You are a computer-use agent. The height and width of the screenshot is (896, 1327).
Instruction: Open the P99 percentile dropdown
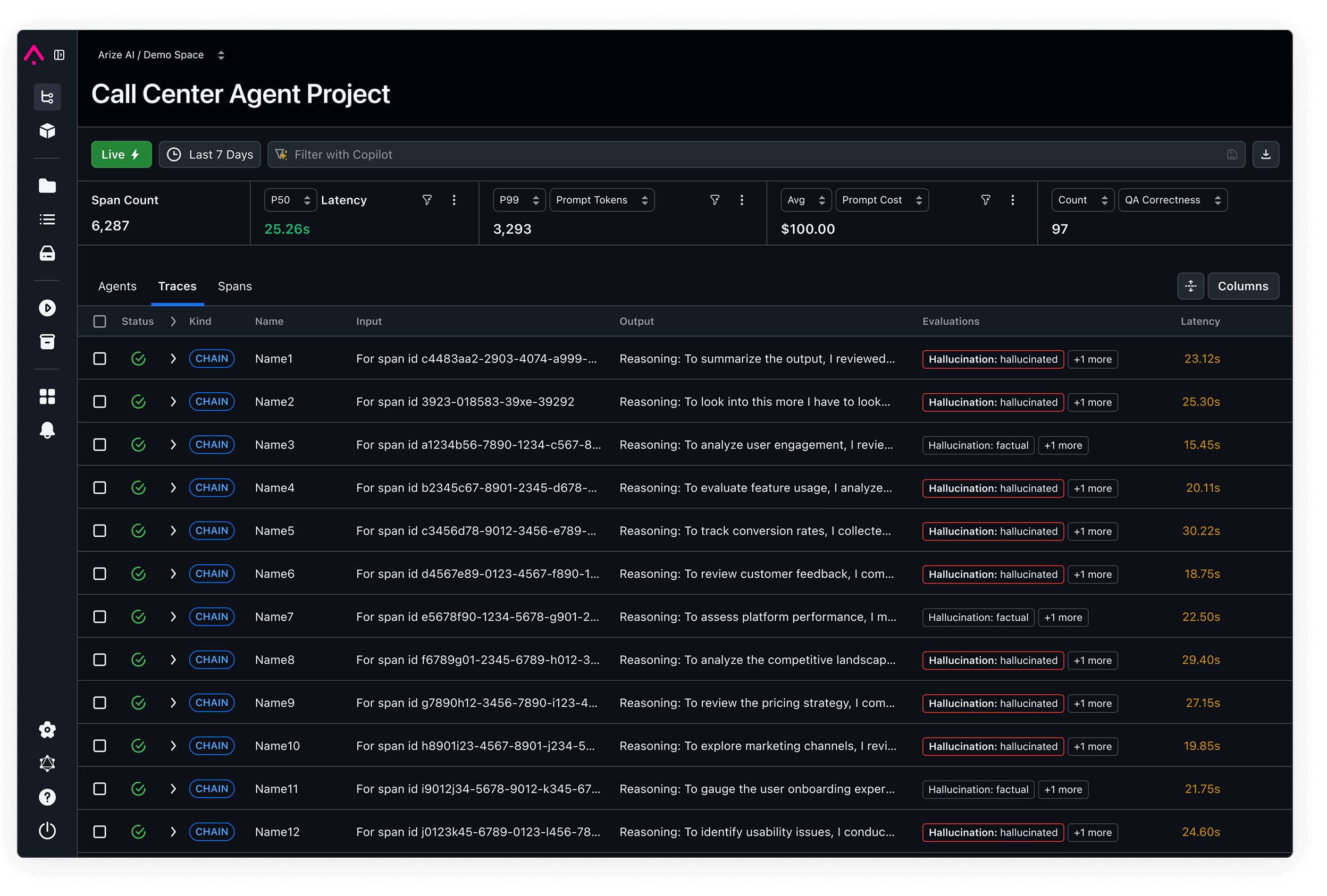pos(519,200)
